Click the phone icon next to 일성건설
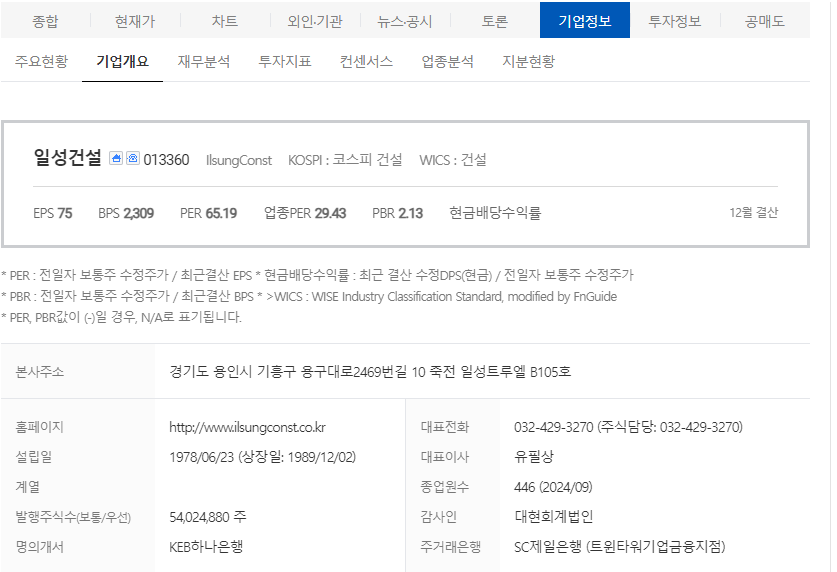Viewport: 837px width, 572px height. 133,158
